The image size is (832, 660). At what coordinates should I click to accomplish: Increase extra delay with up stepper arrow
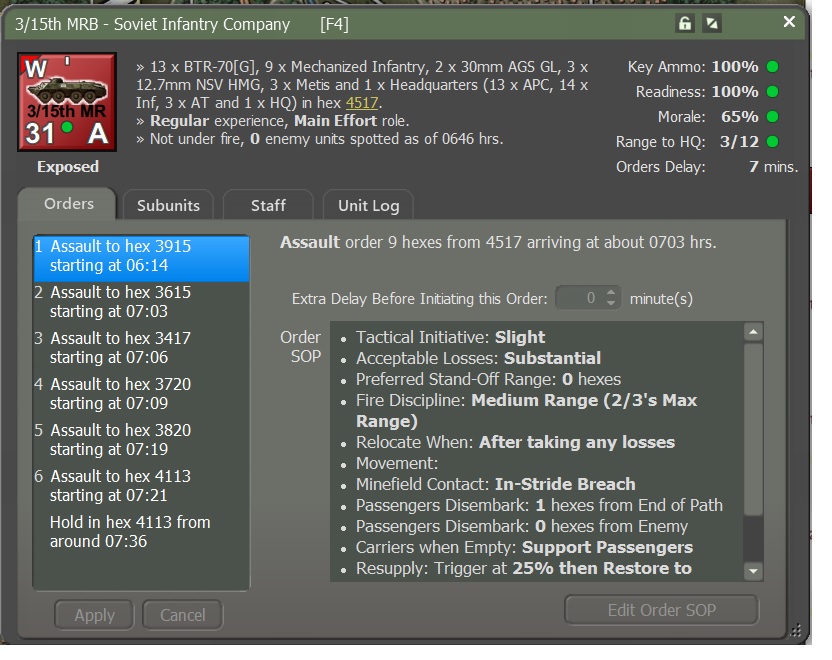611,292
